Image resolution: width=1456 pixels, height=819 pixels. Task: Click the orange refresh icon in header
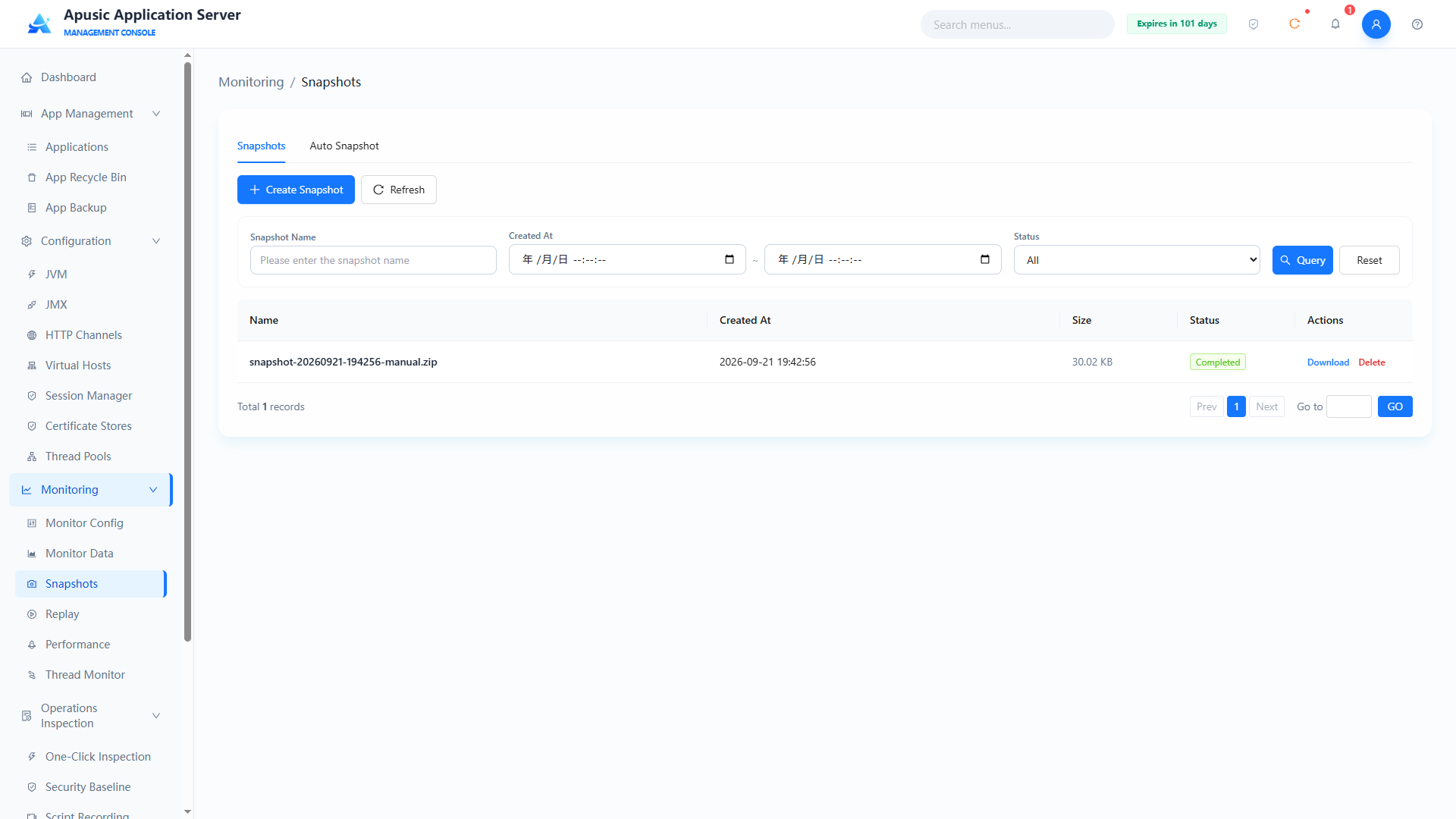pyautogui.click(x=1294, y=24)
